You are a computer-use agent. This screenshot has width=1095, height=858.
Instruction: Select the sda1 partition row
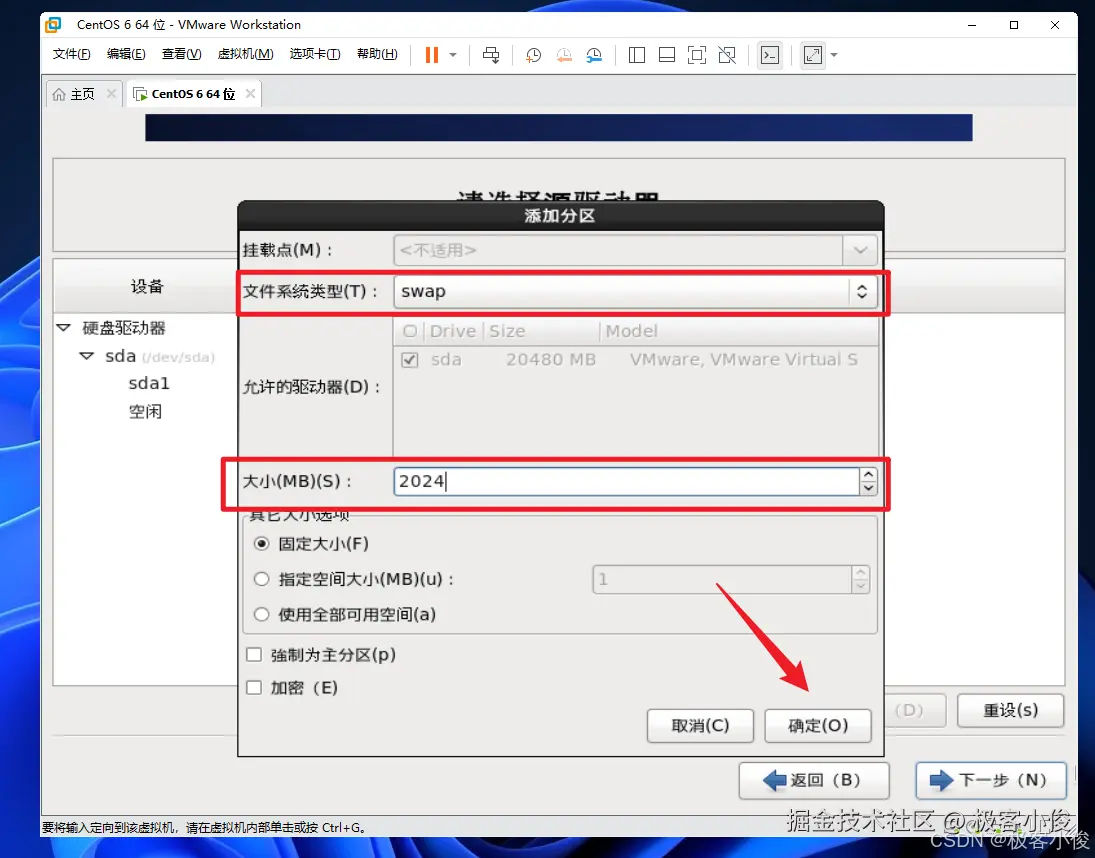[149, 383]
